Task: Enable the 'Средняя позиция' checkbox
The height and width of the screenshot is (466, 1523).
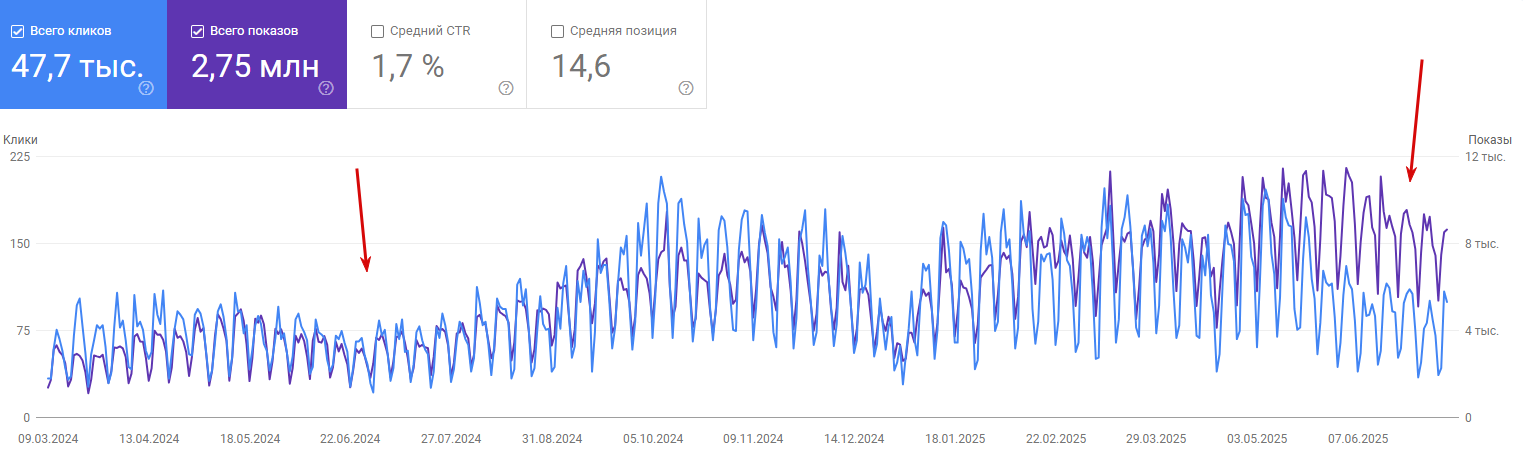Action: (557, 31)
